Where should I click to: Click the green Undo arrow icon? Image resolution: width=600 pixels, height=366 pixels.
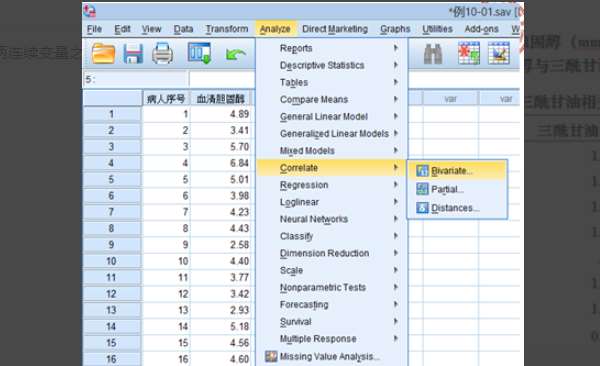[235, 54]
